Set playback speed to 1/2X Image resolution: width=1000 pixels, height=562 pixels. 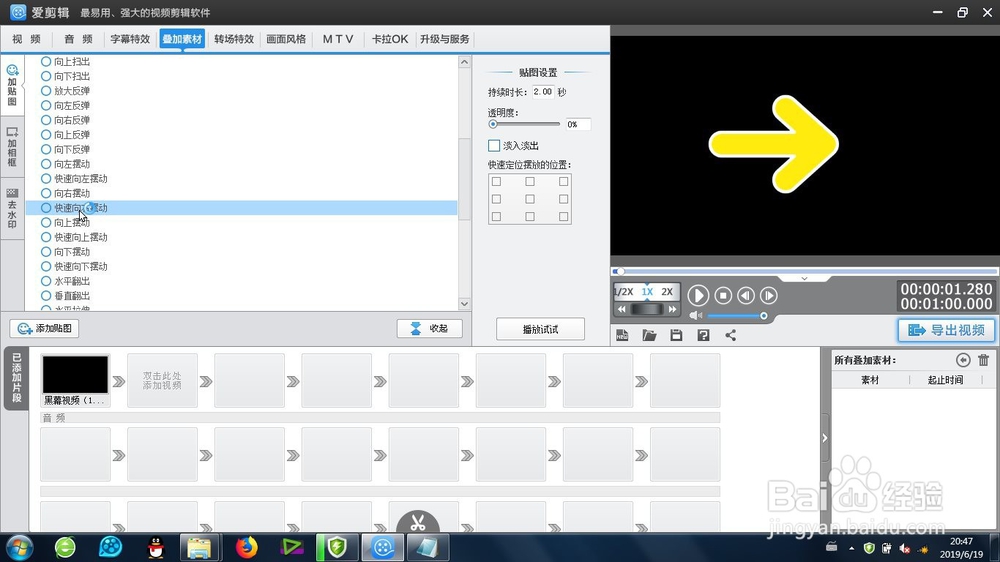(x=624, y=292)
